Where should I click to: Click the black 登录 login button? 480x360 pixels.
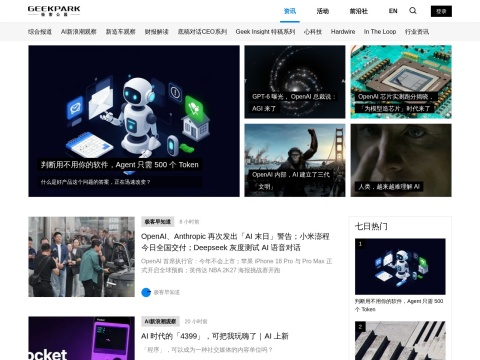441,11
